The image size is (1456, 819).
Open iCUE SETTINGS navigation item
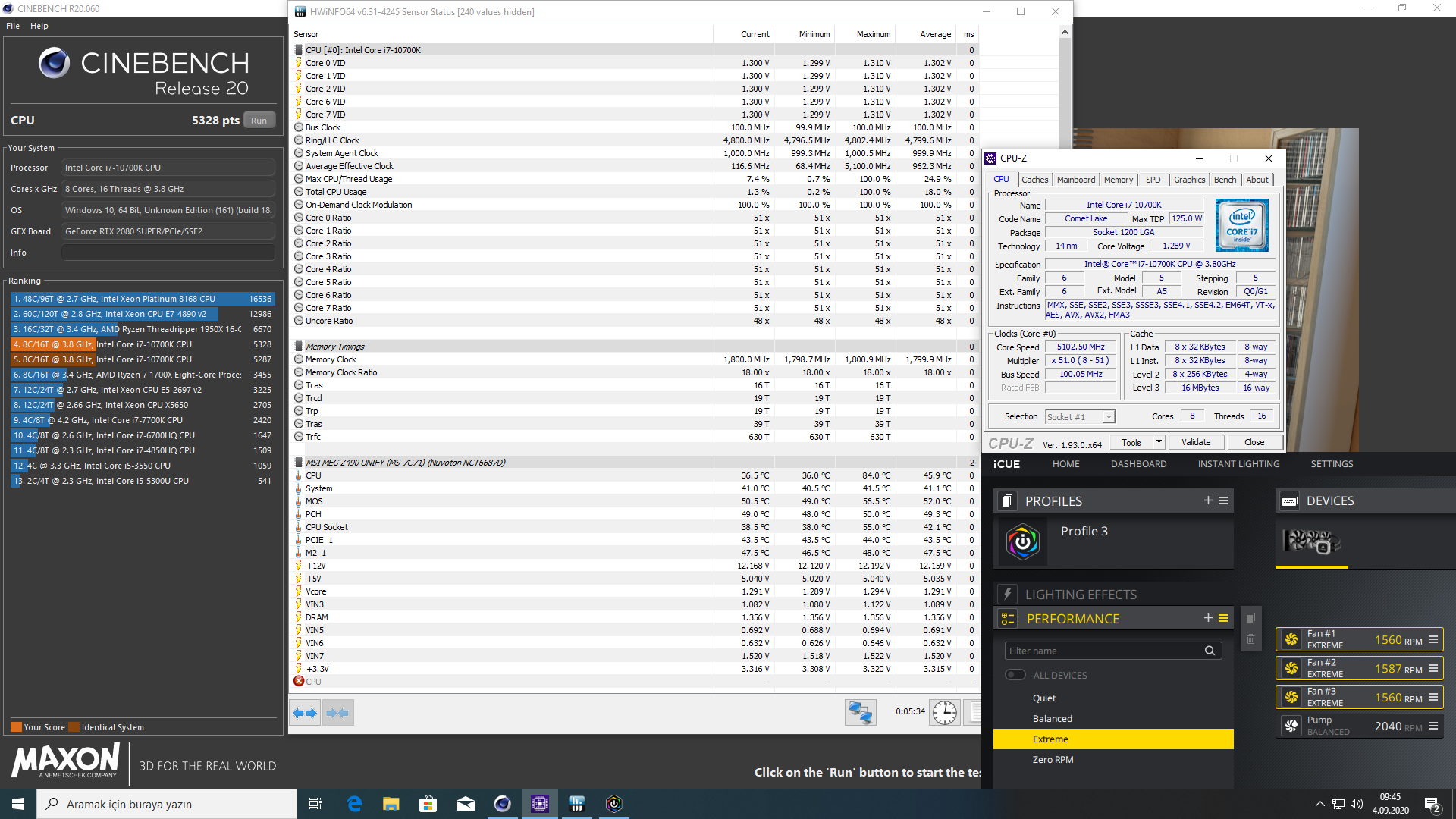click(1332, 464)
